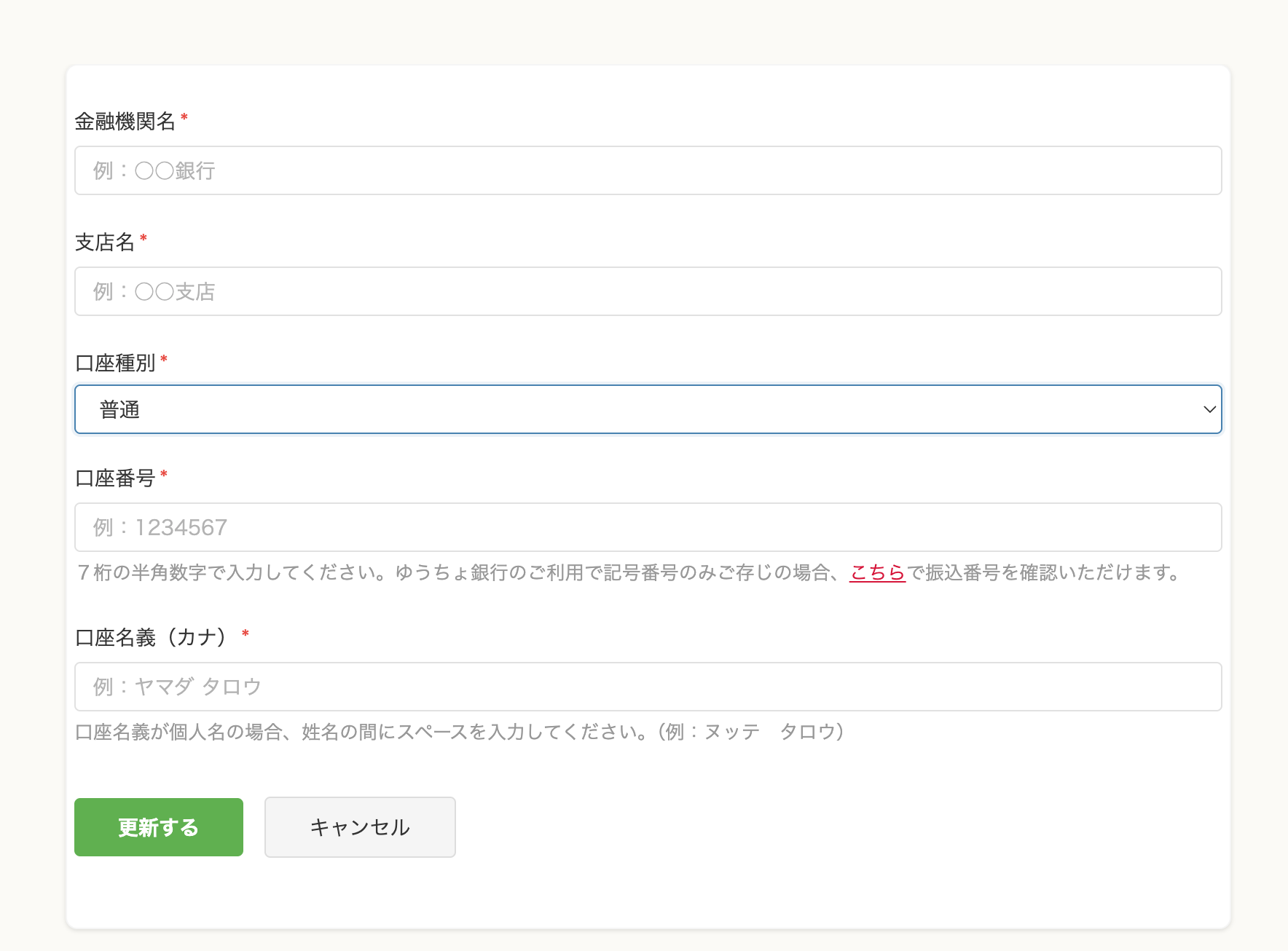Click the 金融機関名 input field
This screenshot has height=951, width=1288.
(x=648, y=170)
